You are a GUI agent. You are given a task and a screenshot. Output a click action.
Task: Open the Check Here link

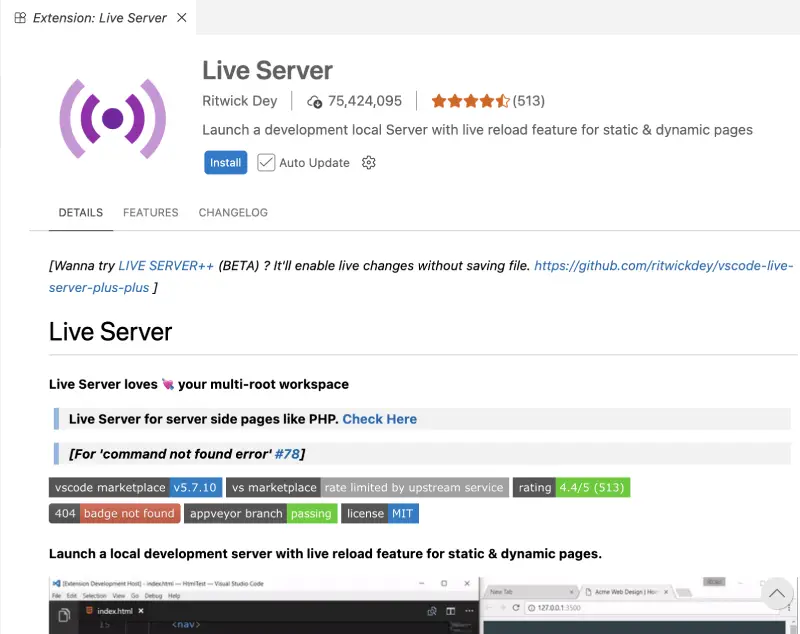tap(379, 419)
